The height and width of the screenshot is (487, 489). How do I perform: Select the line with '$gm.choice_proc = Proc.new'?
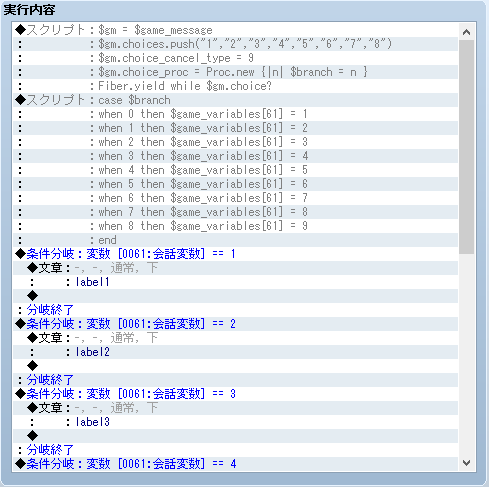pyautogui.click(x=236, y=72)
